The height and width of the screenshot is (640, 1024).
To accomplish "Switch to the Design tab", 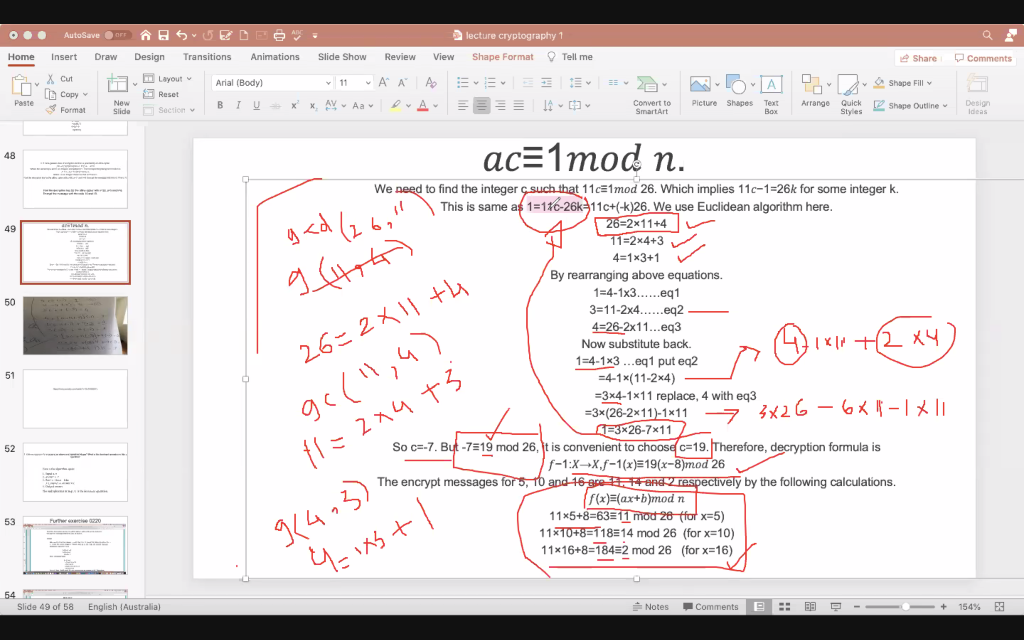I will (150, 57).
